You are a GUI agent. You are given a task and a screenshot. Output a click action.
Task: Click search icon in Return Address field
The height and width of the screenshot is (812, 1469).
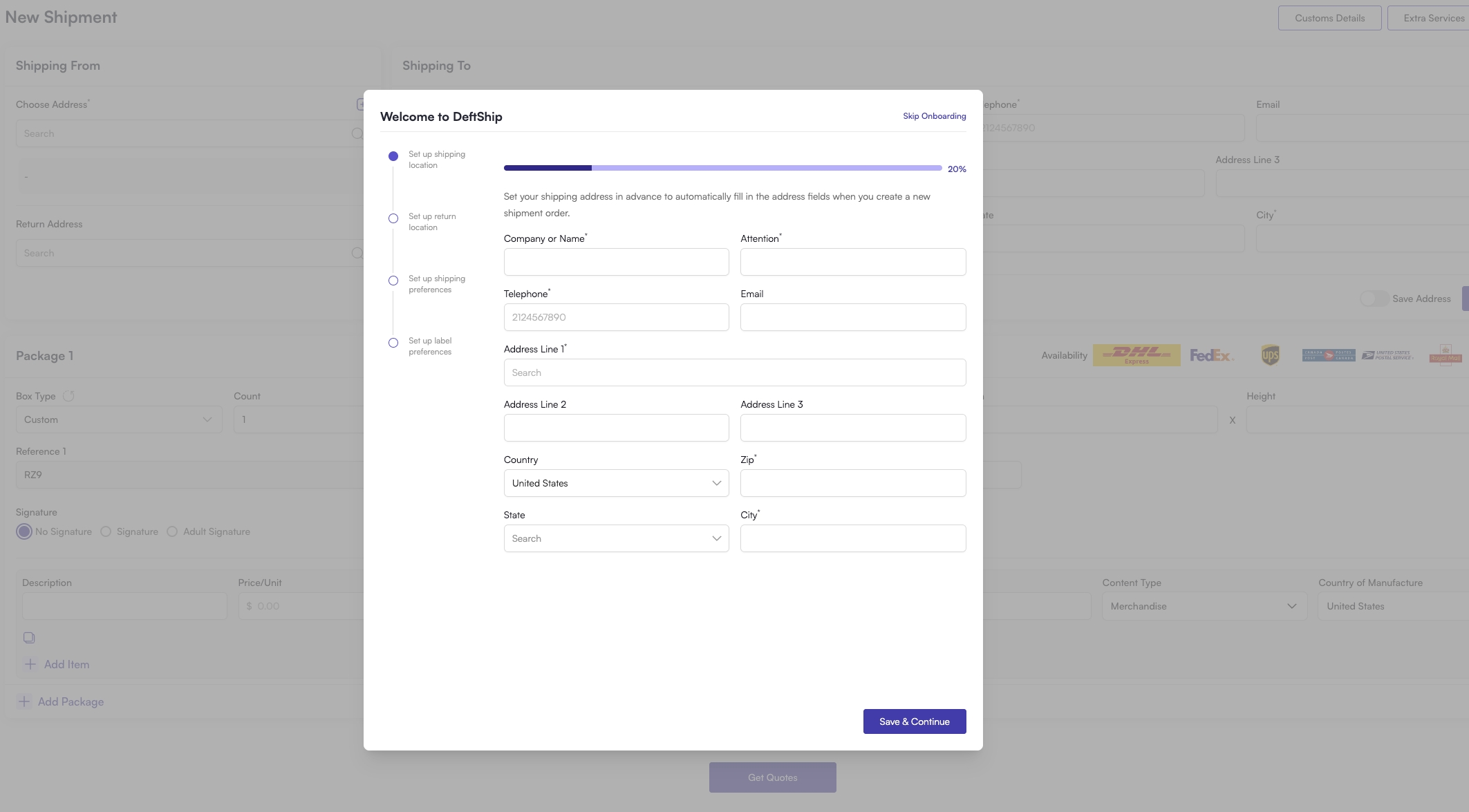[357, 253]
